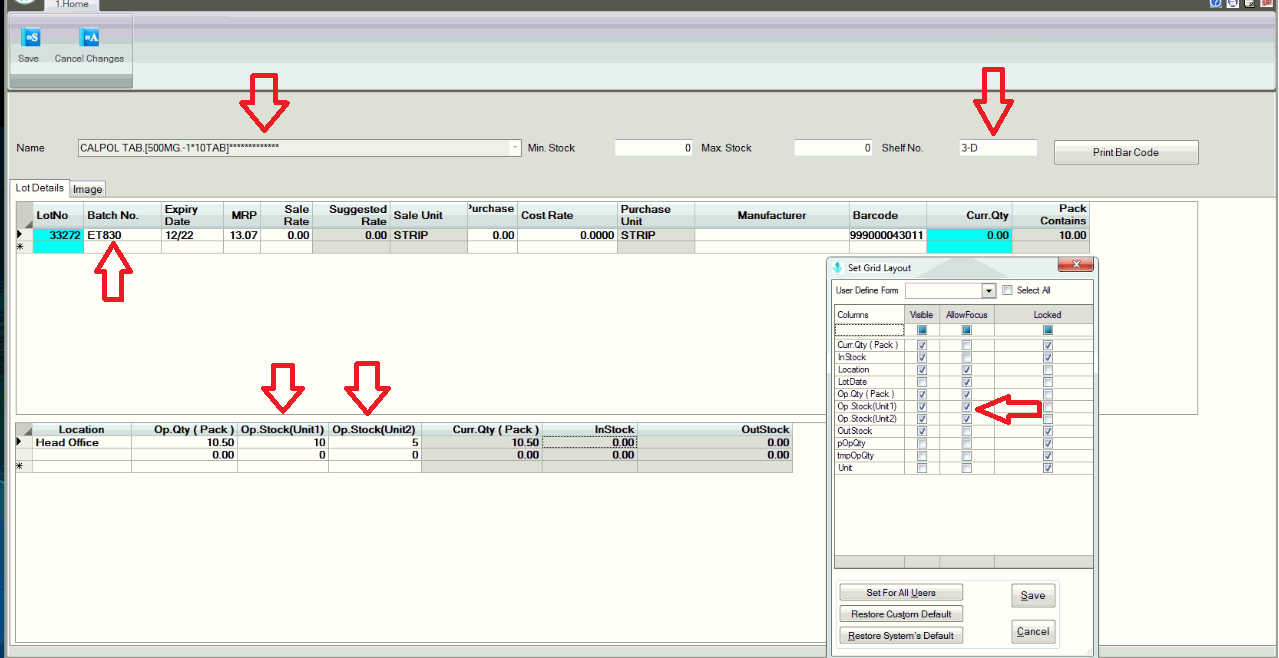
Task: Select the Head Office location cell
Action: 81,442
